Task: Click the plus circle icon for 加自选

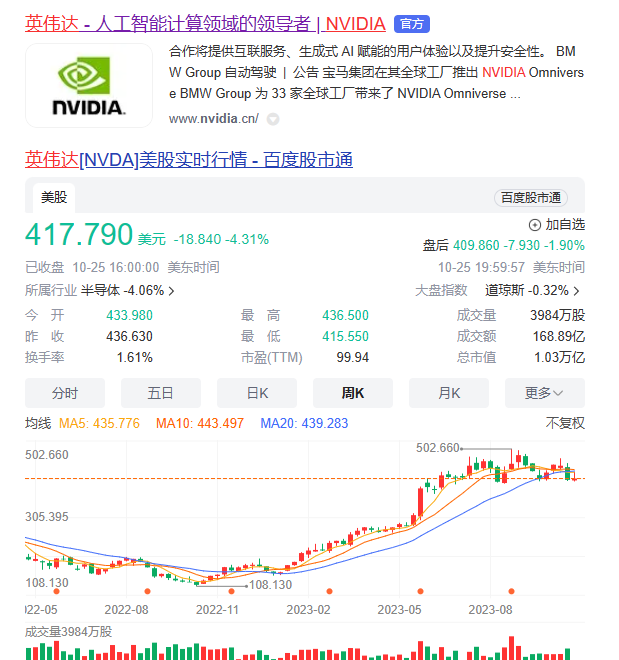Action: click(x=534, y=225)
